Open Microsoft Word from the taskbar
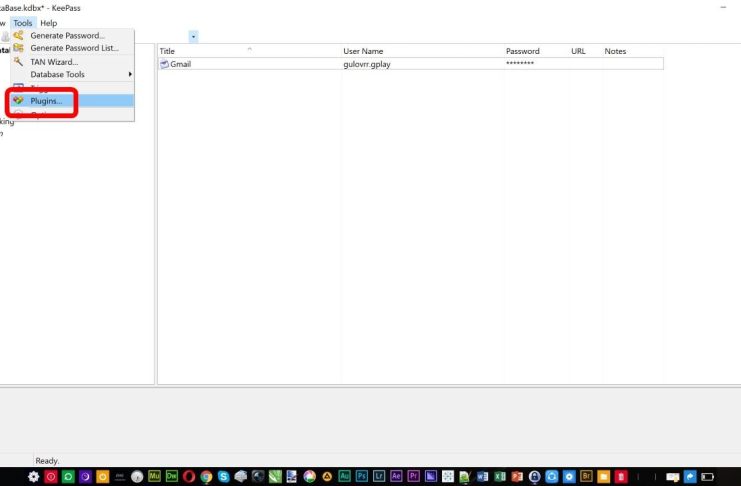741x486 pixels. coord(483,477)
